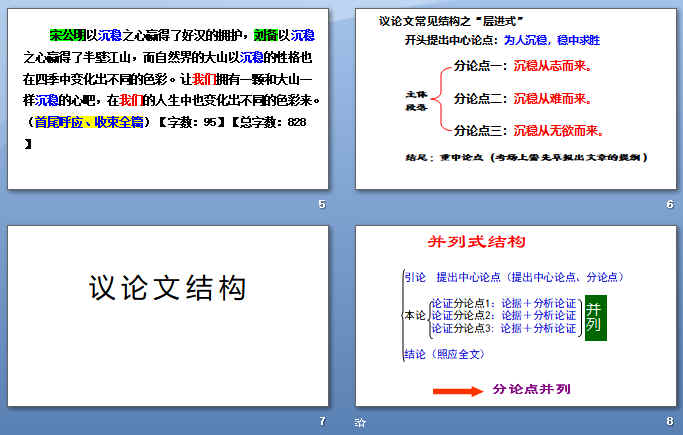Click the animation star icon below slide 8
The height and width of the screenshot is (435, 683).
pyautogui.click(x=360, y=423)
